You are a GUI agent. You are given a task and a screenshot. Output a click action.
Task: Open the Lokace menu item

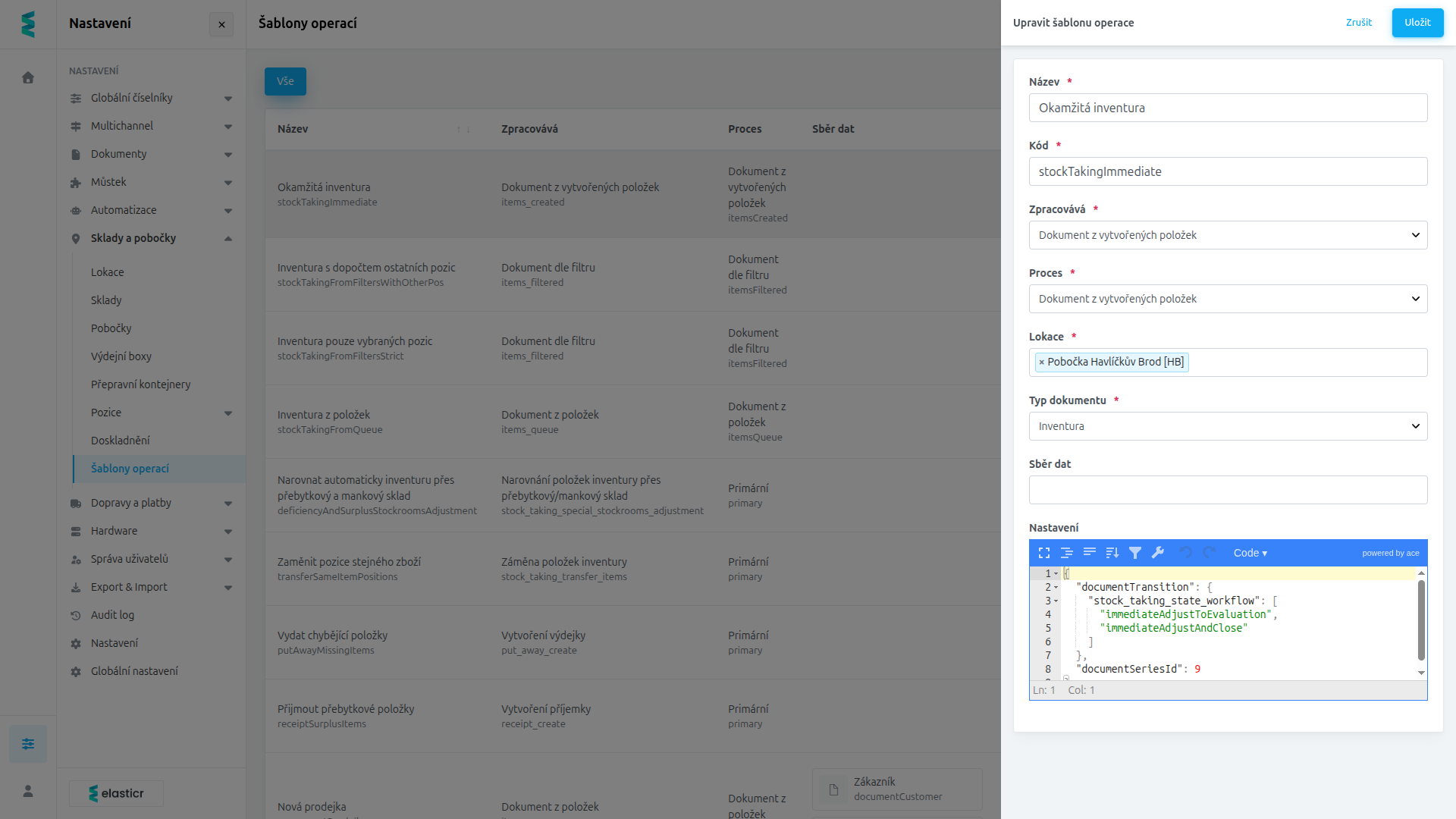(x=107, y=272)
